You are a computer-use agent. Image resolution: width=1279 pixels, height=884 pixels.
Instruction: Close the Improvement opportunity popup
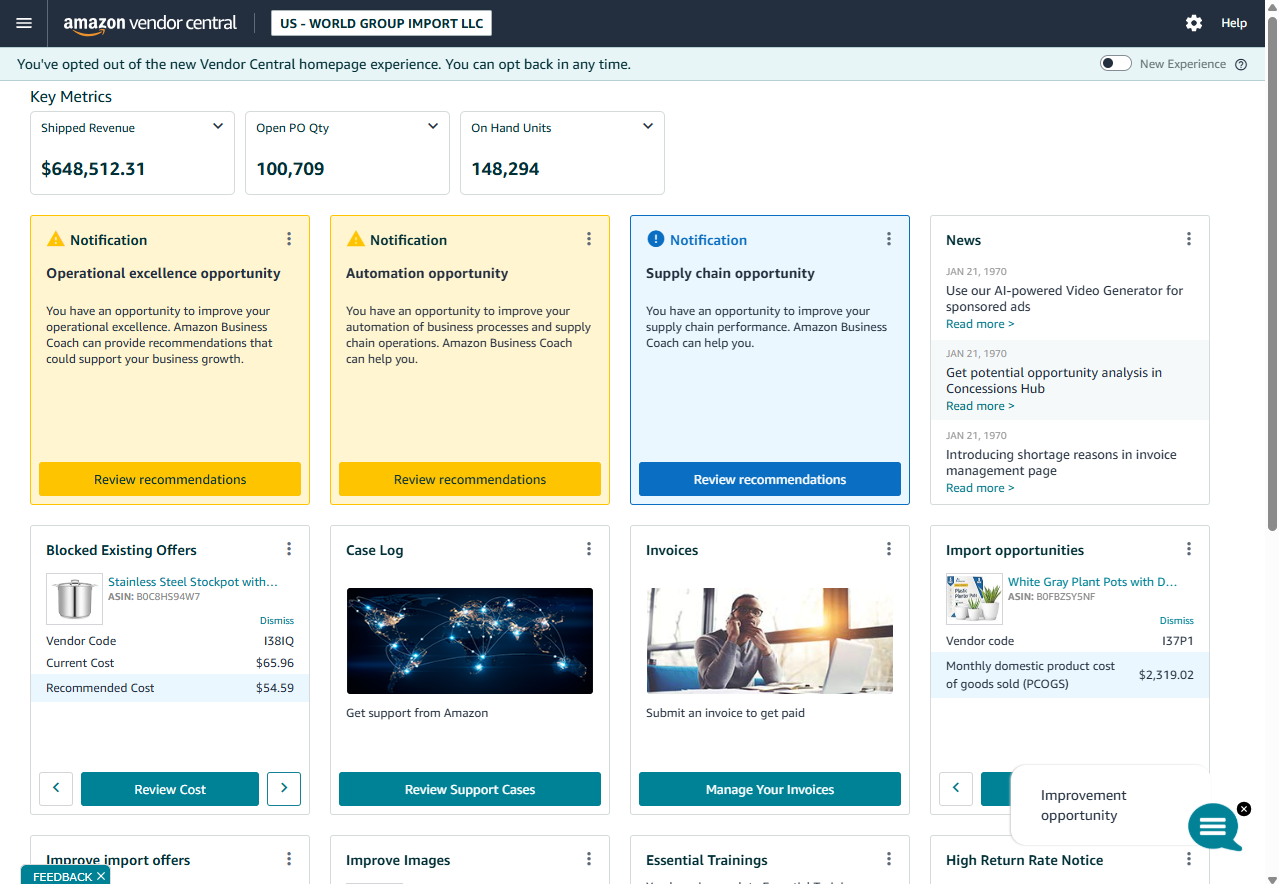1243,808
